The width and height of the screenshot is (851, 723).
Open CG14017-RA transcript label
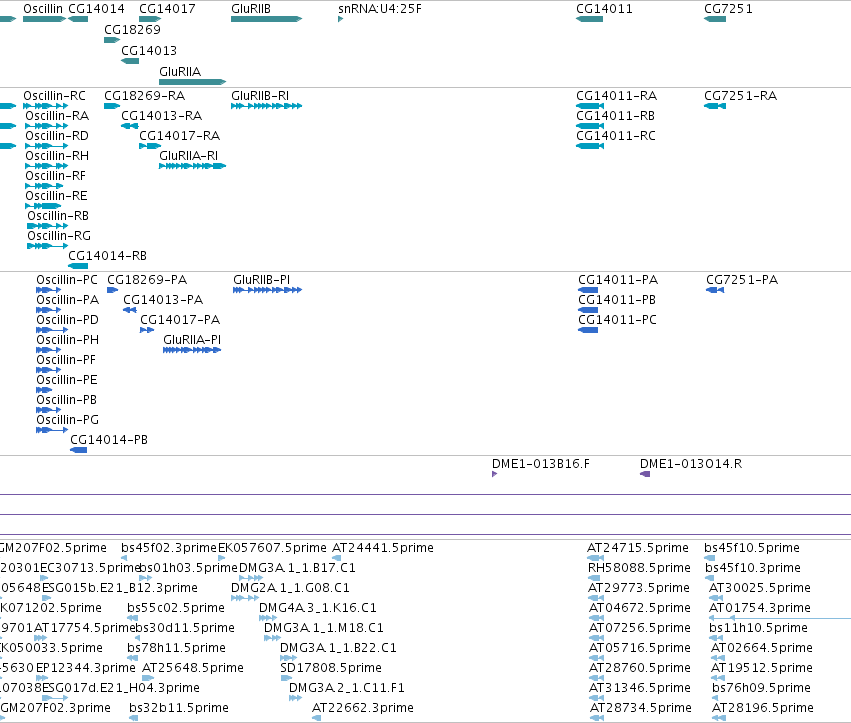(x=180, y=136)
